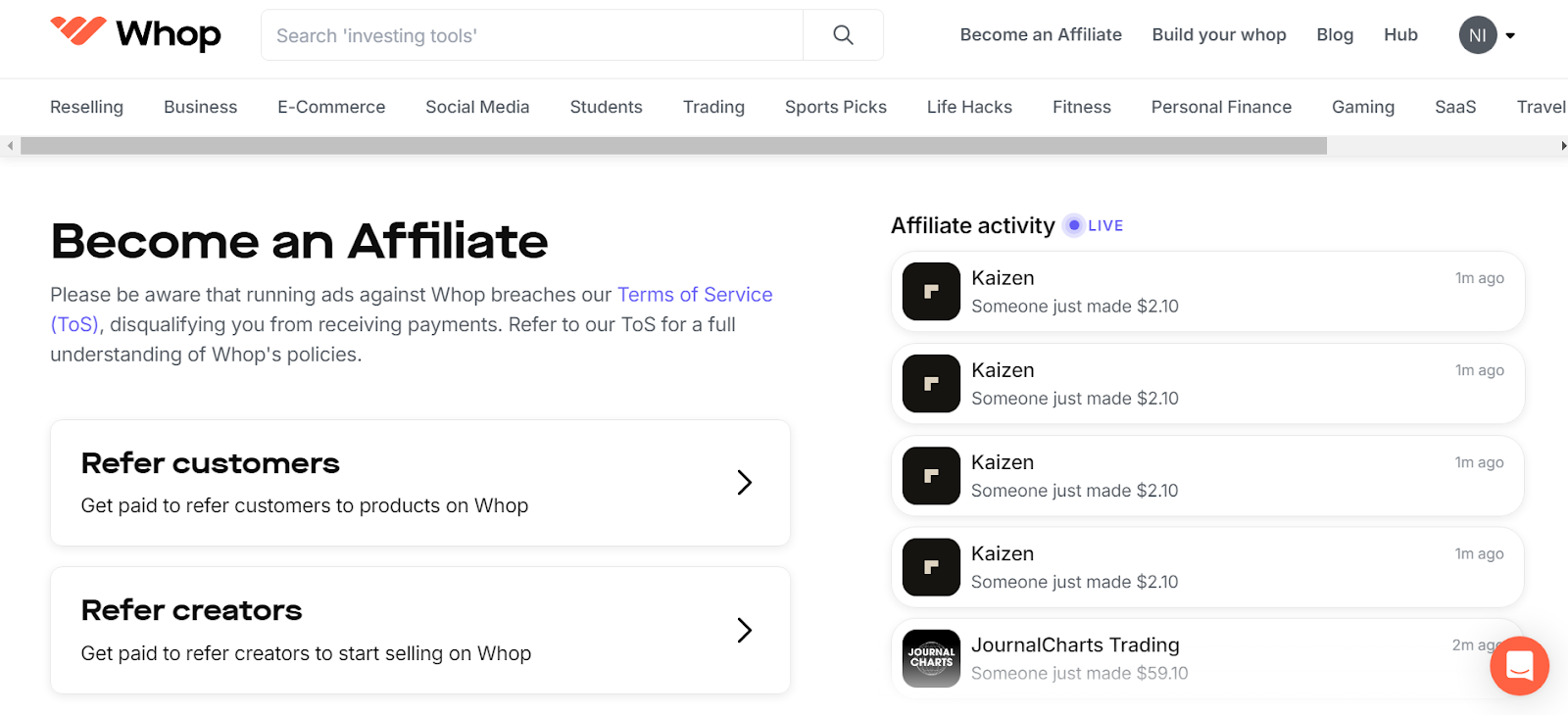This screenshot has width=1568, height=715.
Task: Click the '2m ago' timestamp
Action: tap(1477, 644)
